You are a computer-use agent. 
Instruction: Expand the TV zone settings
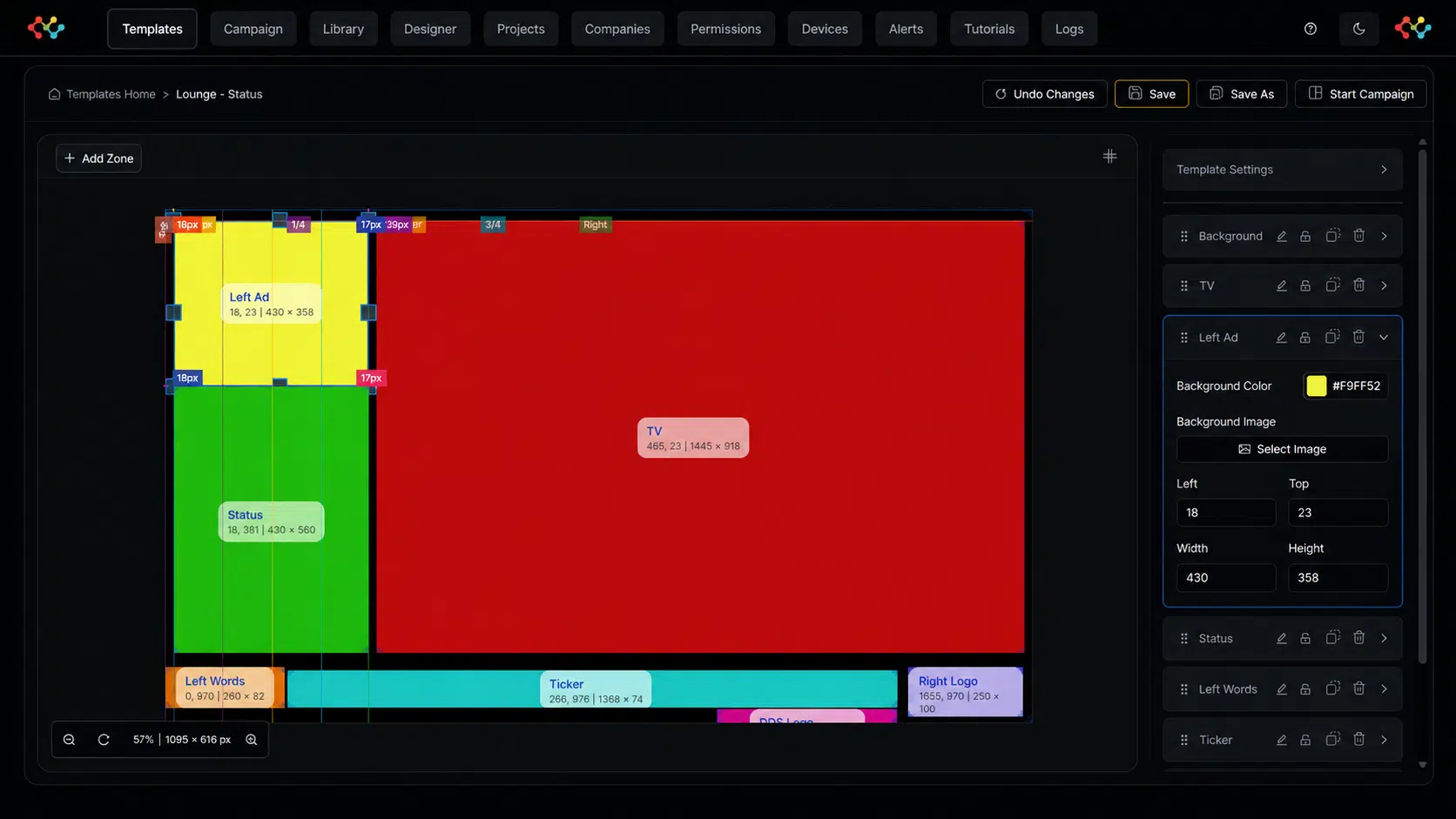pos(1384,285)
